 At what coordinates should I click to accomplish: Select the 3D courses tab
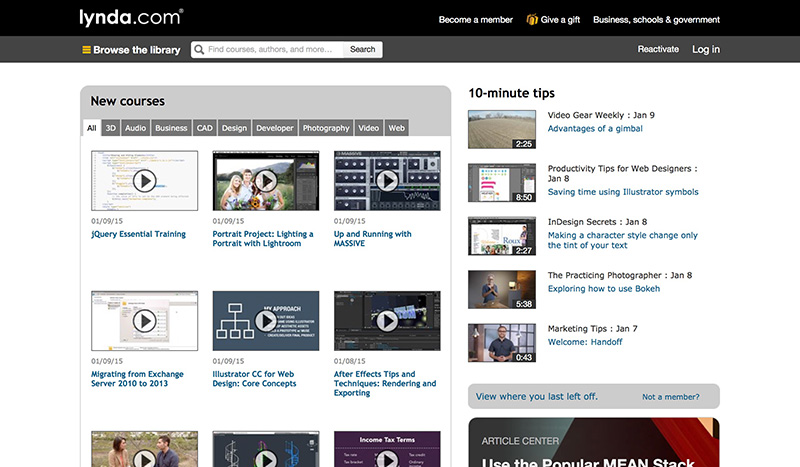click(x=111, y=128)
